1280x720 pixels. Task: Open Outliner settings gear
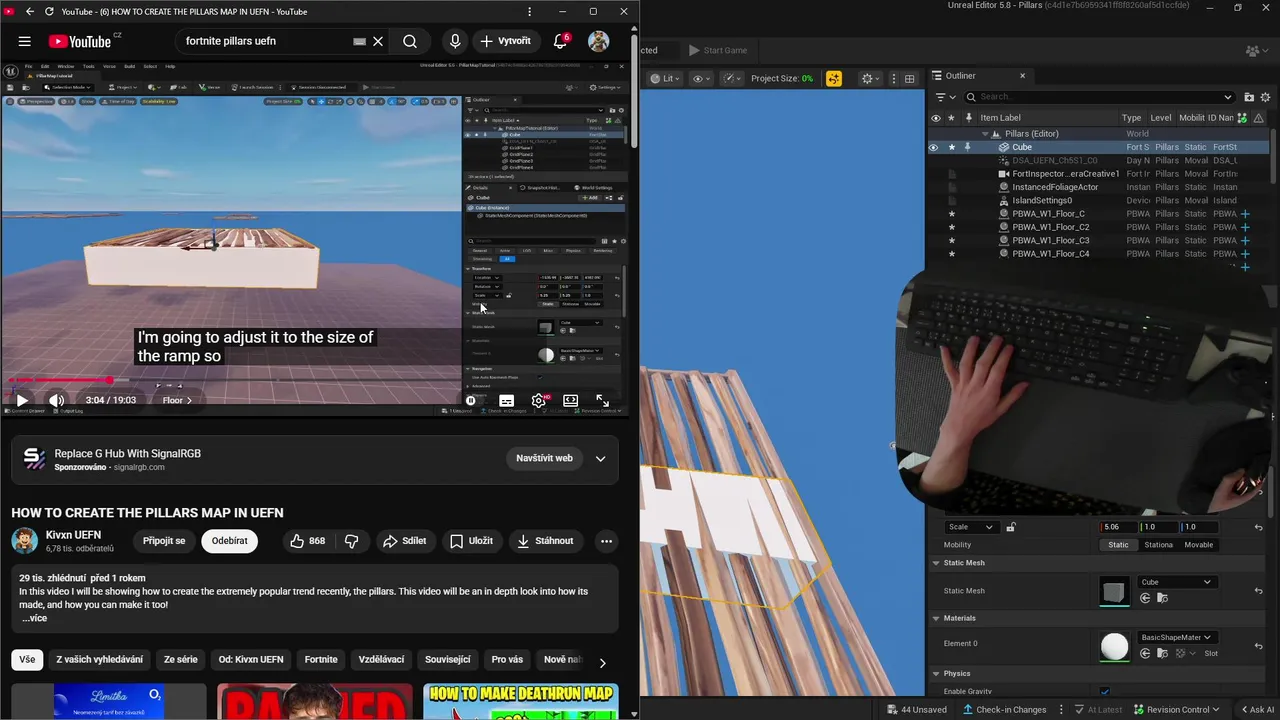[x=1266, y=97]
